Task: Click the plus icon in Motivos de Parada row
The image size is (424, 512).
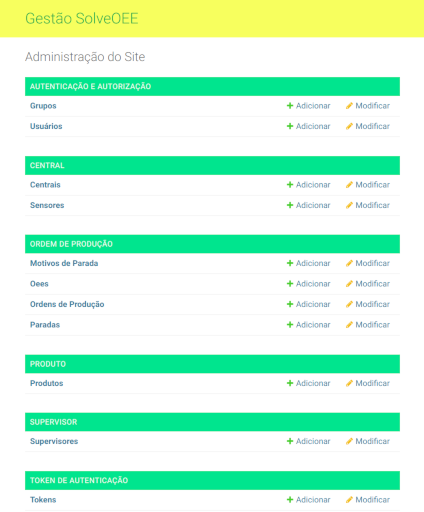Action: [x=290, y=263]
